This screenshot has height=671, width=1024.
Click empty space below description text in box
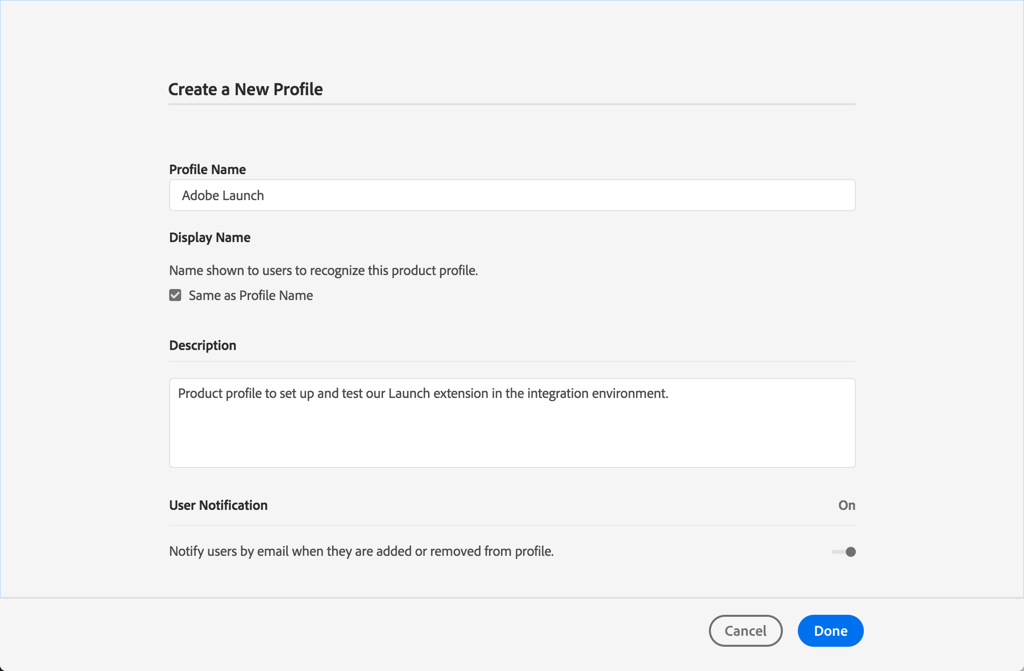(512, 438)
